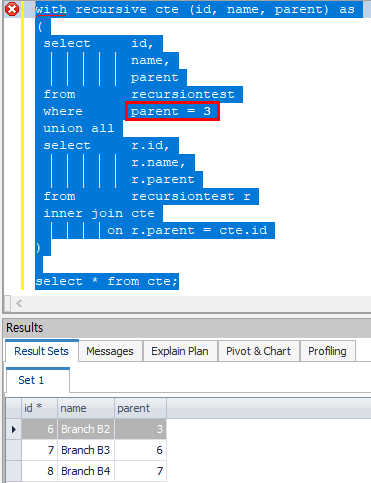Click the 'select * from cte;' line
The height and width of the screenshot is (483, 371).
tap(106, 281)
